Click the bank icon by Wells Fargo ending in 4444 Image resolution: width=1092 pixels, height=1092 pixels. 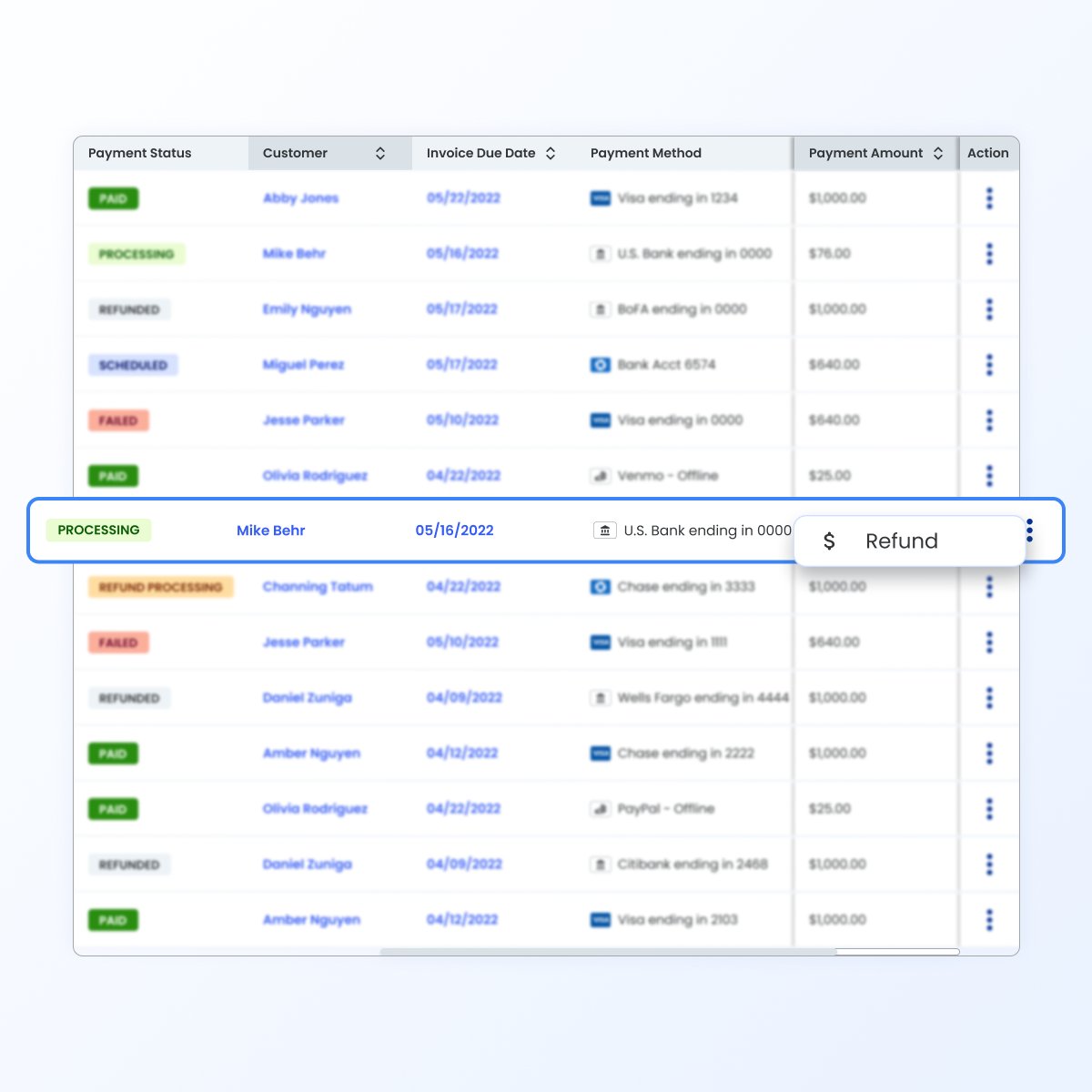(x=601, y=698)
